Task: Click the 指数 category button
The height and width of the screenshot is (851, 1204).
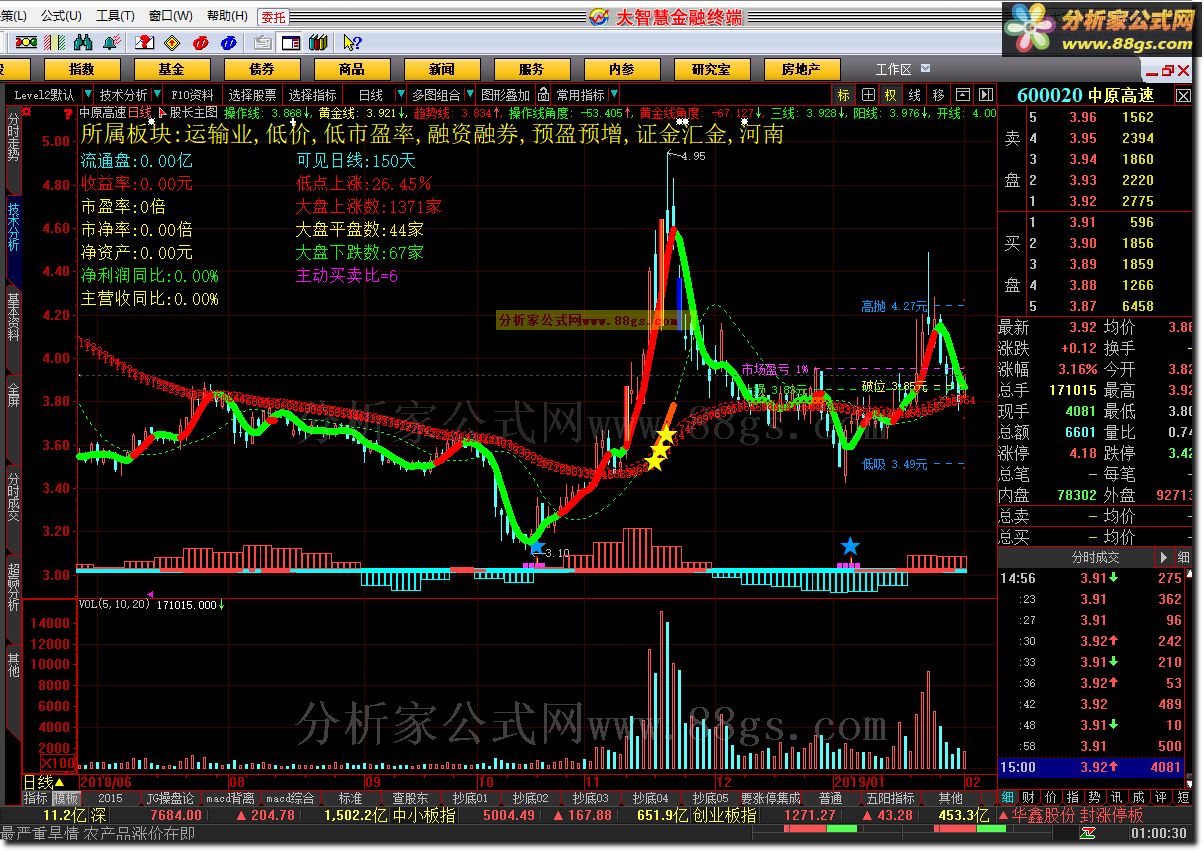Action: click(x=82, y=69)
